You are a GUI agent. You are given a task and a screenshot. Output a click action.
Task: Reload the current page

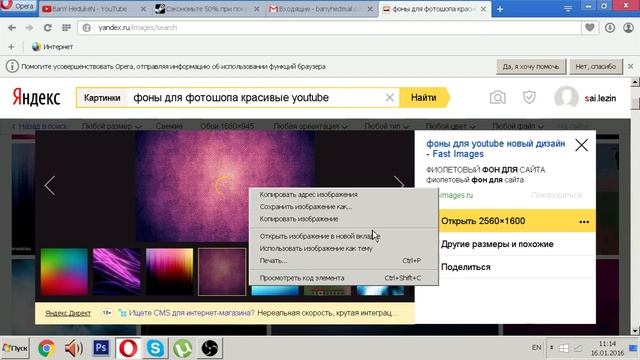point(48,28)
